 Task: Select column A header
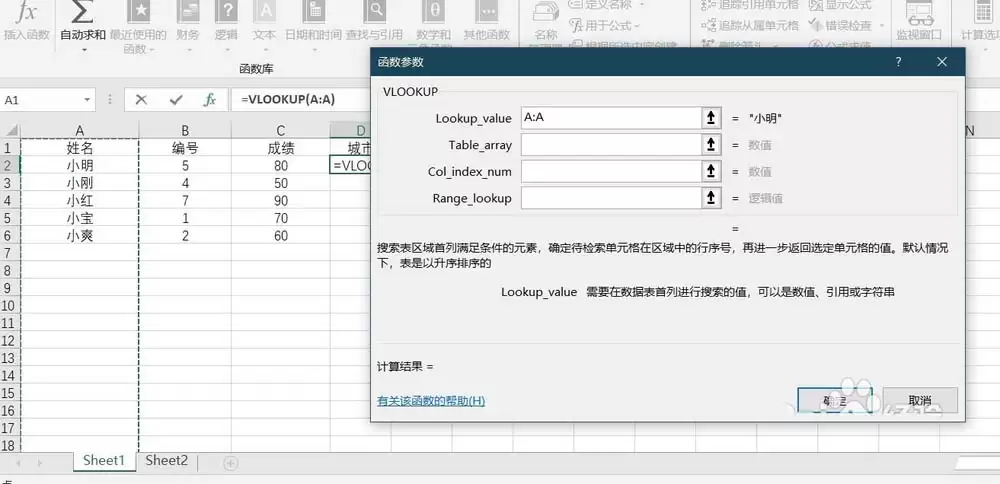click(80, 131)
